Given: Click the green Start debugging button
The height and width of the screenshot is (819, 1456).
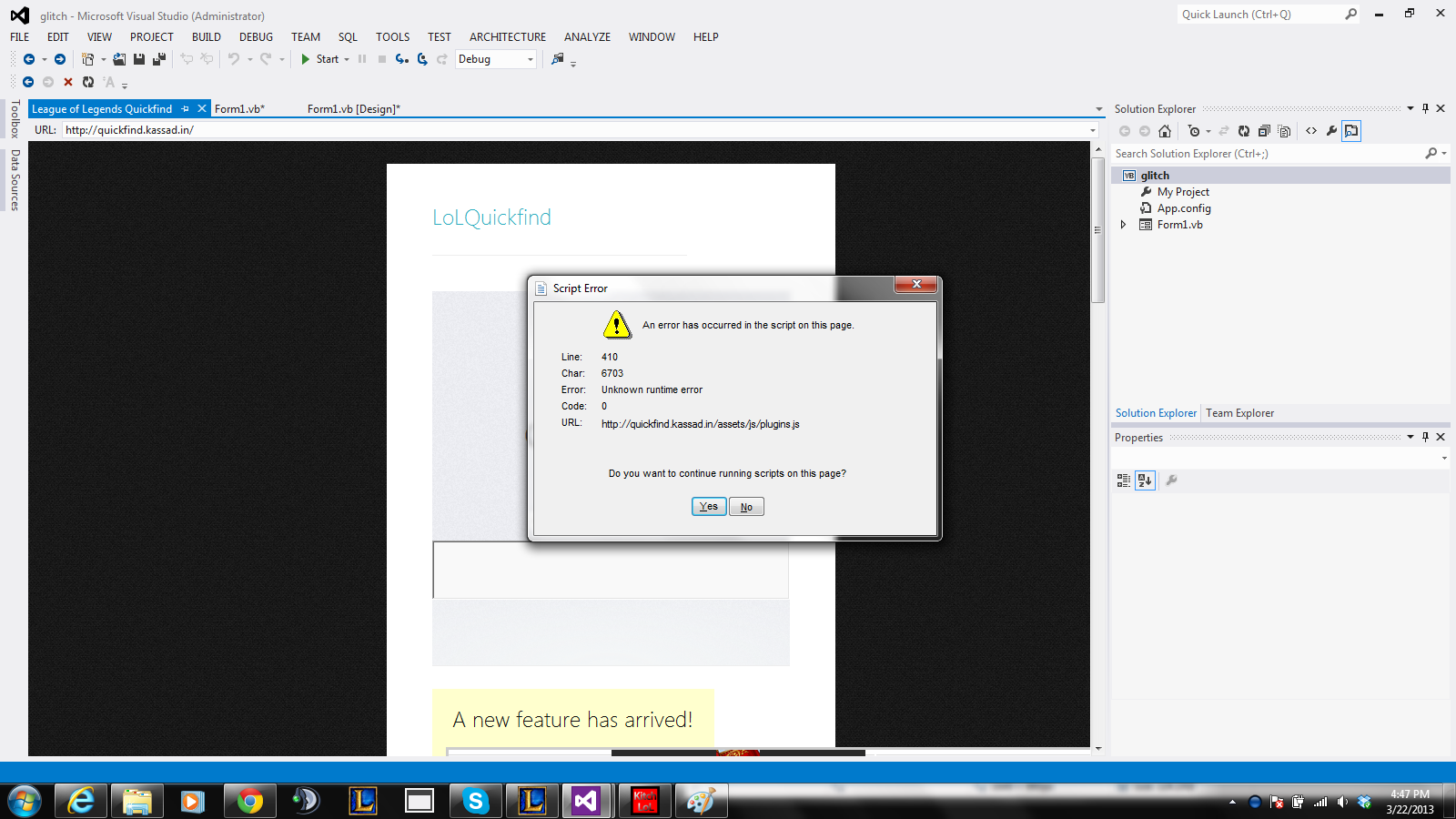Looking at the screenshot, I should pos(319,59).
